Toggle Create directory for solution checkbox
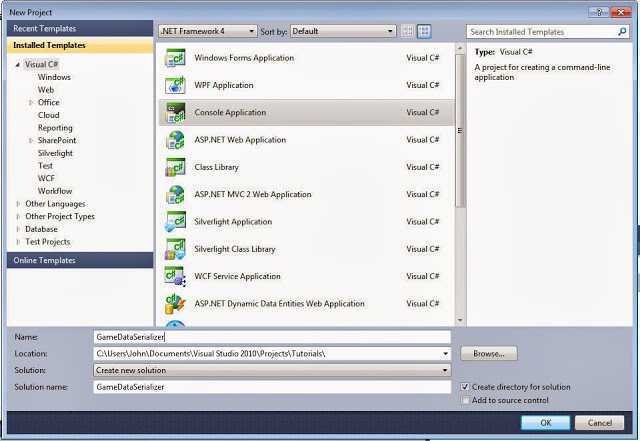The width and height of the screenshot is (640, 441). coord(465,386)
